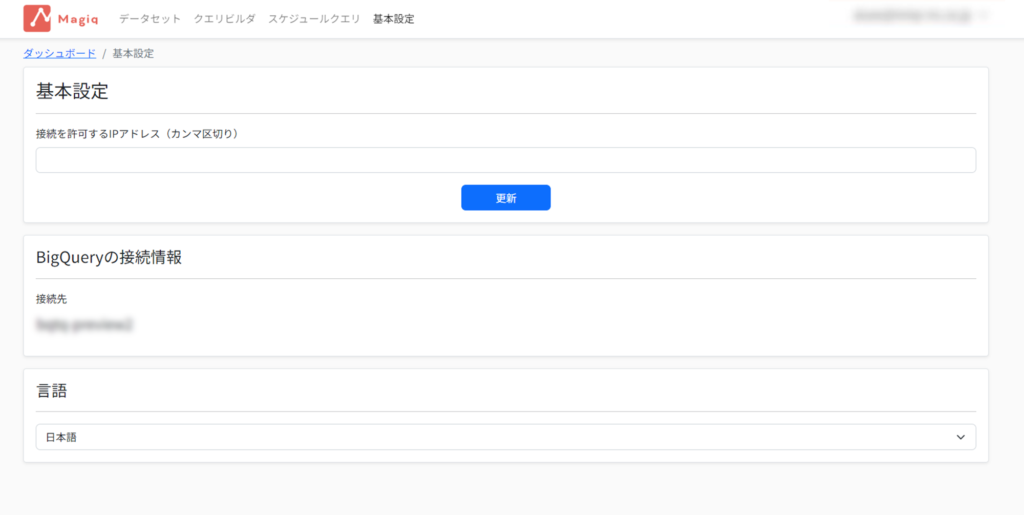Screen dimensions: 1024x515
Task: Click the 接続先 label
Action: click(51, 299)
